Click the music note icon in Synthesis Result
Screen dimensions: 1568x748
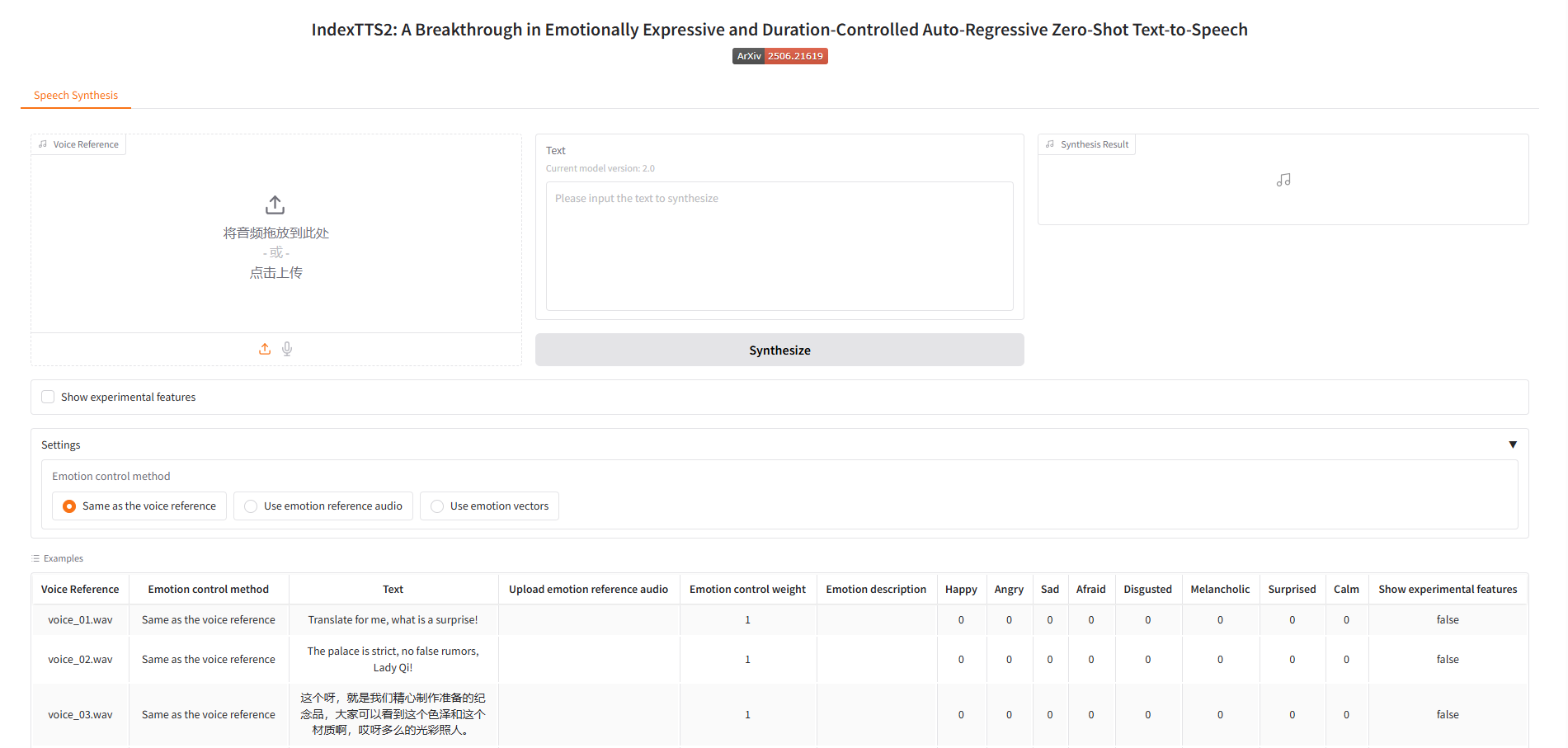coord(1283,180)
